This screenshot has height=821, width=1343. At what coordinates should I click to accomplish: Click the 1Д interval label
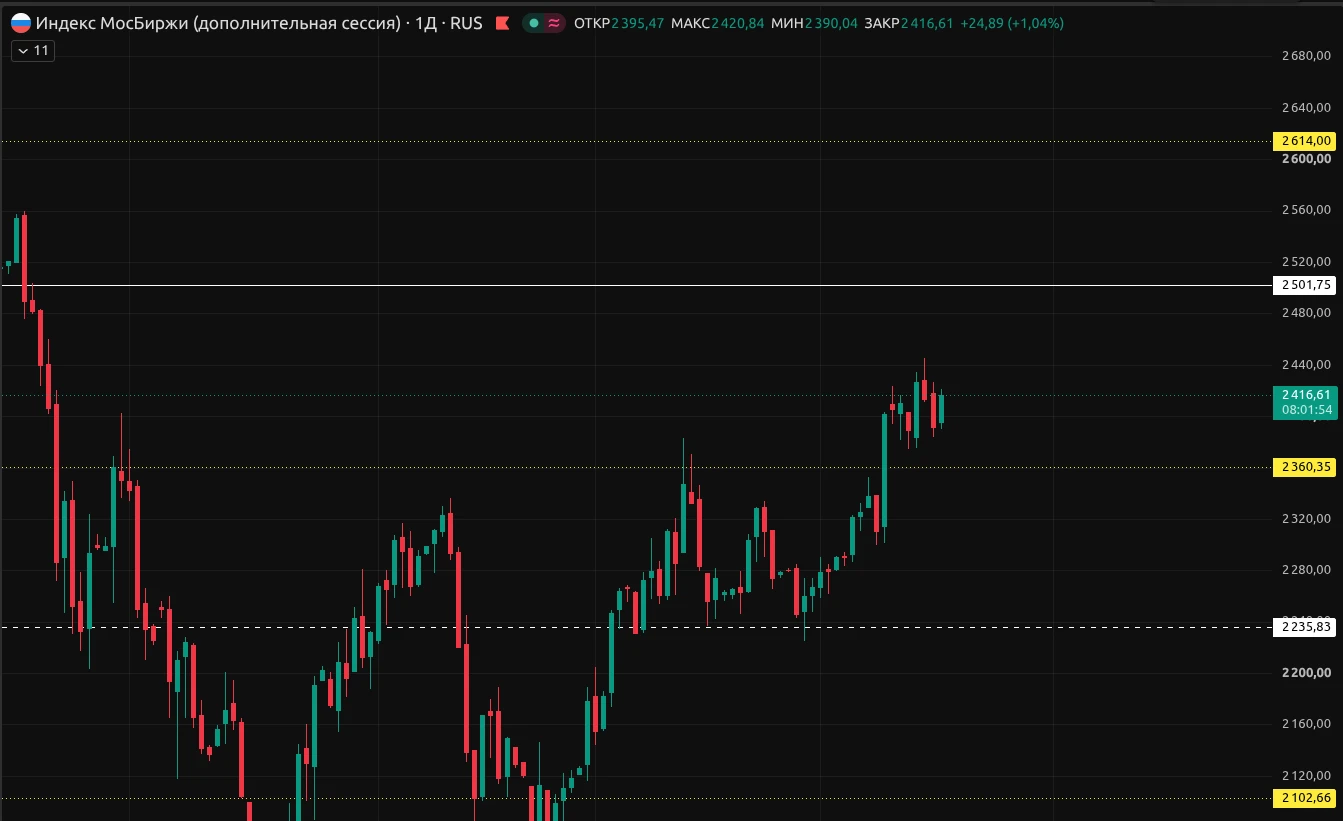(426, 23)
